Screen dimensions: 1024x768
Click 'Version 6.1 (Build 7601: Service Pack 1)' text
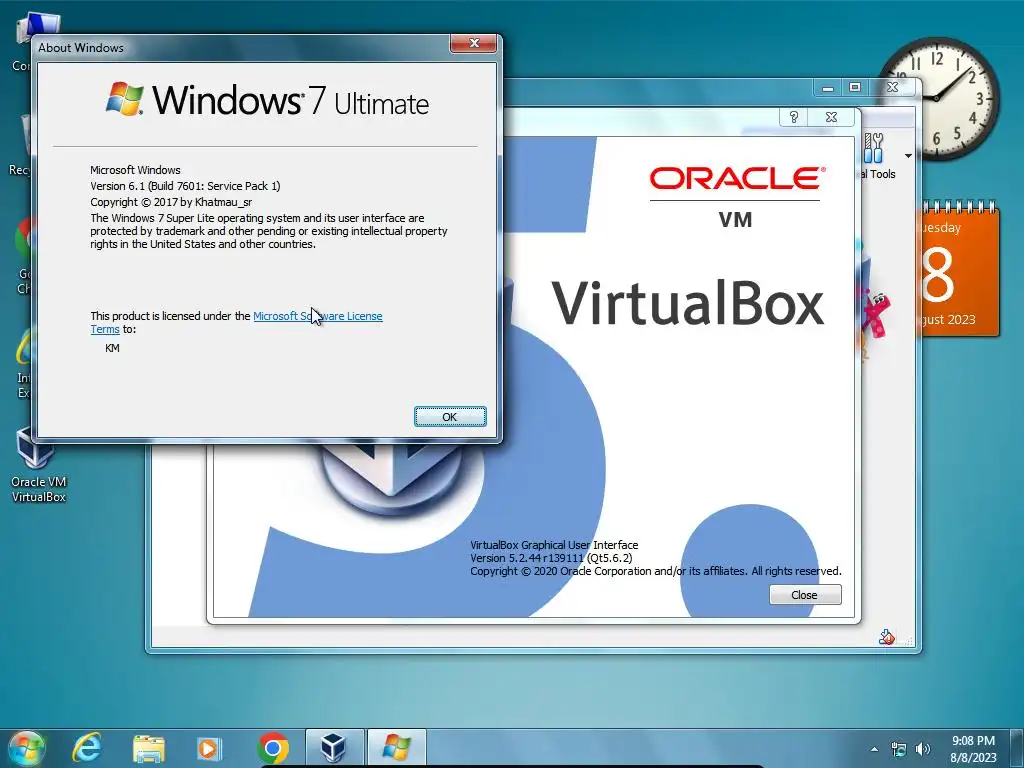pos(185,186)
